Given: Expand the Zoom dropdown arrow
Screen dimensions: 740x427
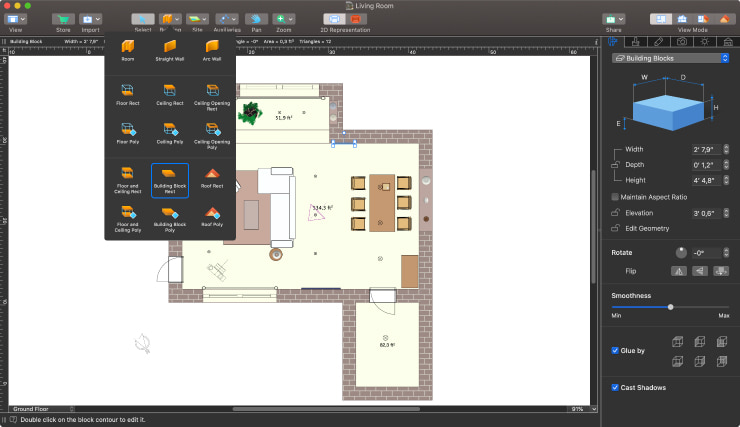Looking at the screenshot, I should (291, 19).
